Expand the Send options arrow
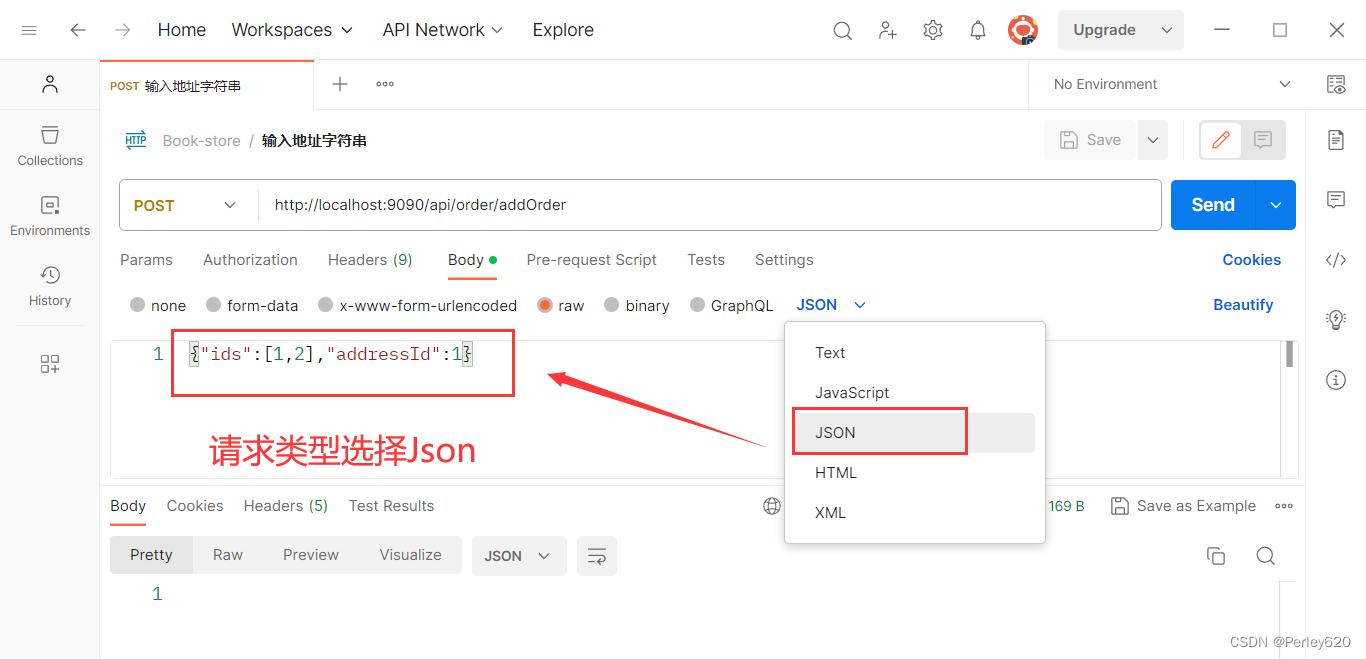Image resolution: width=1366 pixels, height=659 pixels. tap(1276, 205)
